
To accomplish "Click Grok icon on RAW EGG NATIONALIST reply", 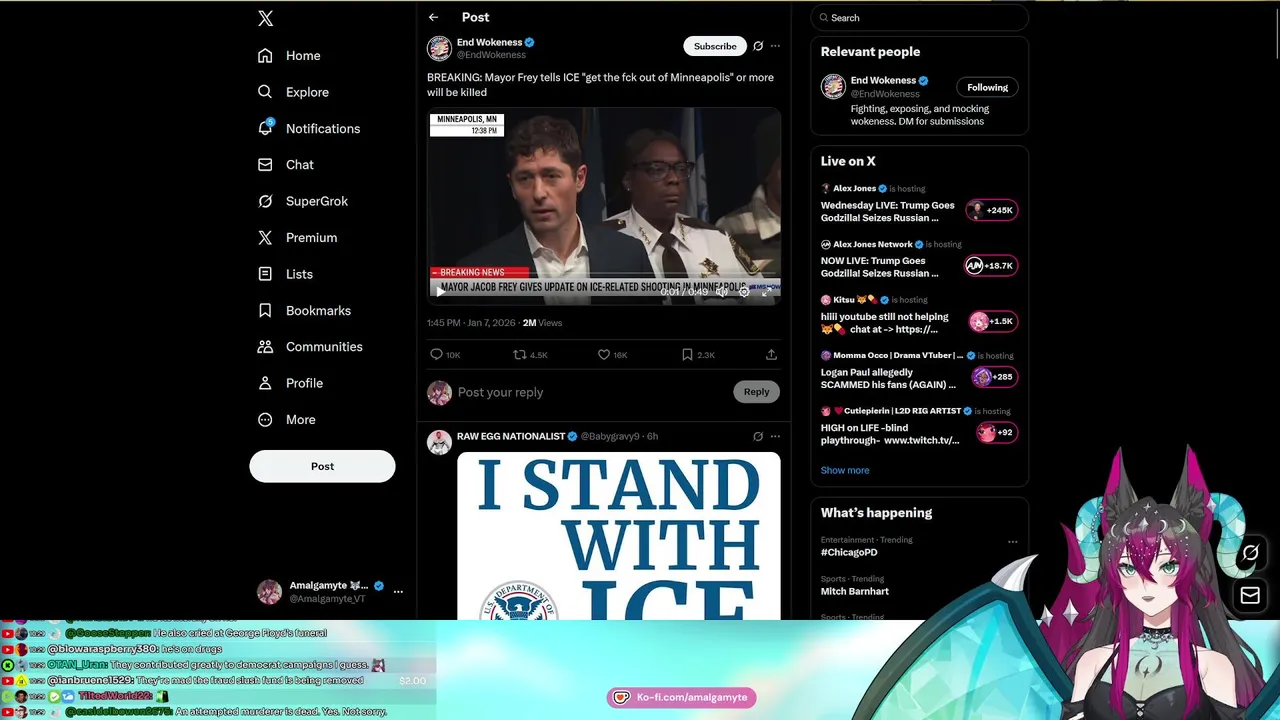I will 758,437.
